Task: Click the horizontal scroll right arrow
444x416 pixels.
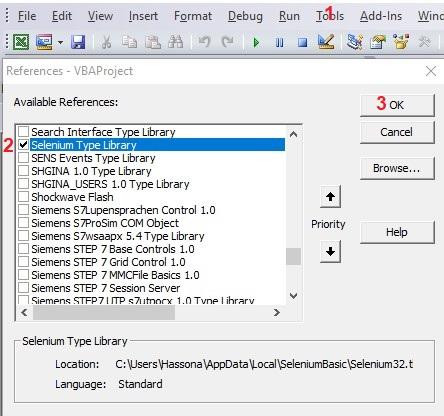Action: coord(277,313)
